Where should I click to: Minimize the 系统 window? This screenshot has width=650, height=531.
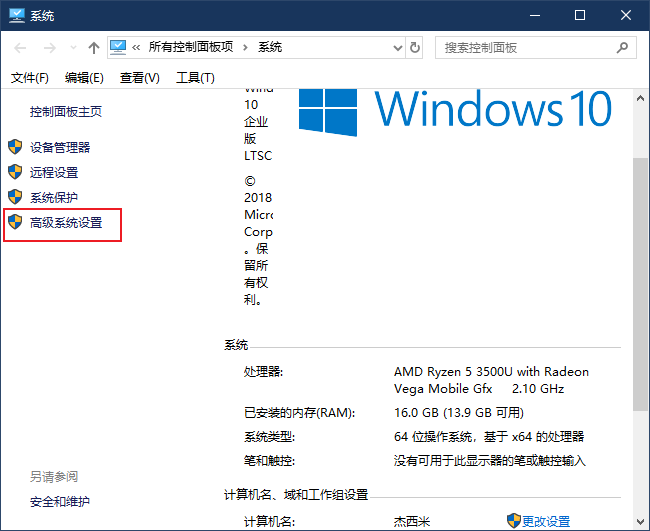pos(535,16)
